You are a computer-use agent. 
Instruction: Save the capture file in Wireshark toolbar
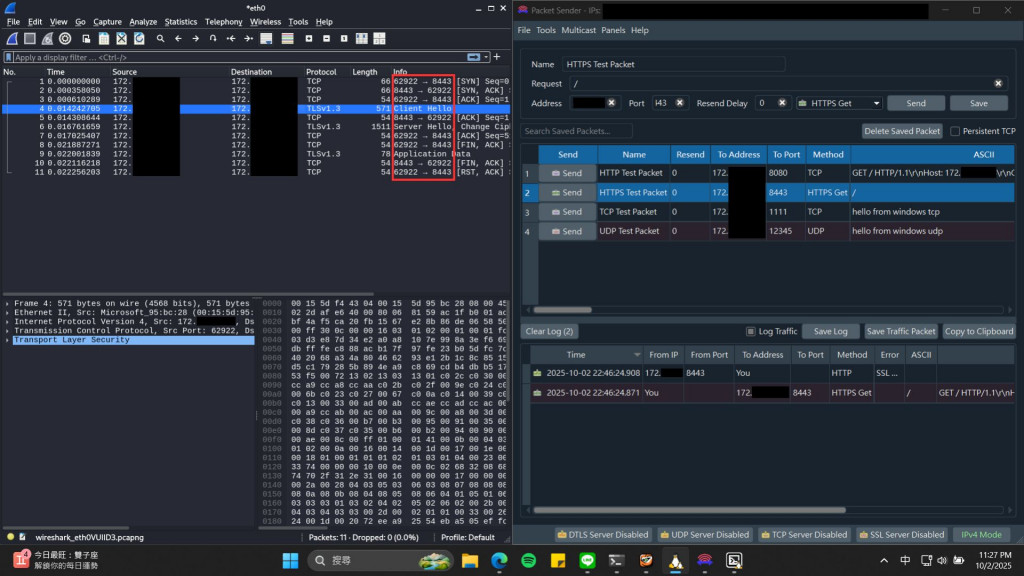[x=104, y=39]
